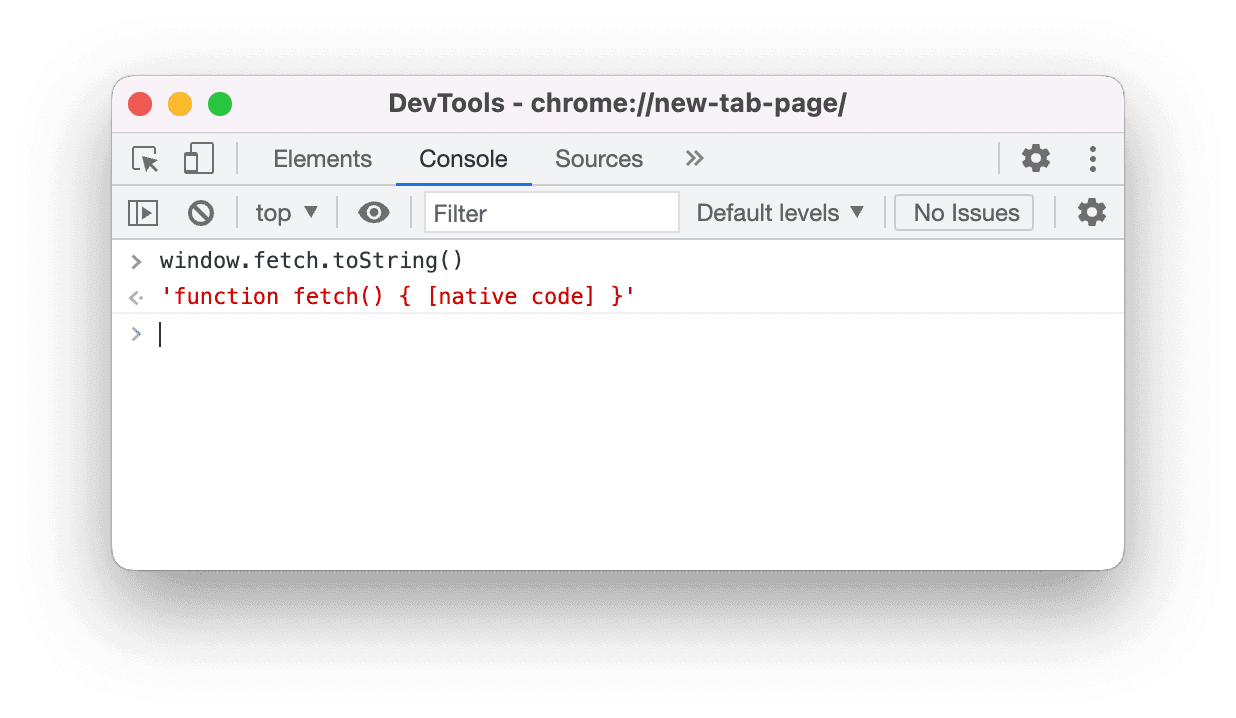Image resolution: width=1236 pixels, height=718 pixels.
Task: Expand the more tabs chevron
Action: (x=695, y=159)
